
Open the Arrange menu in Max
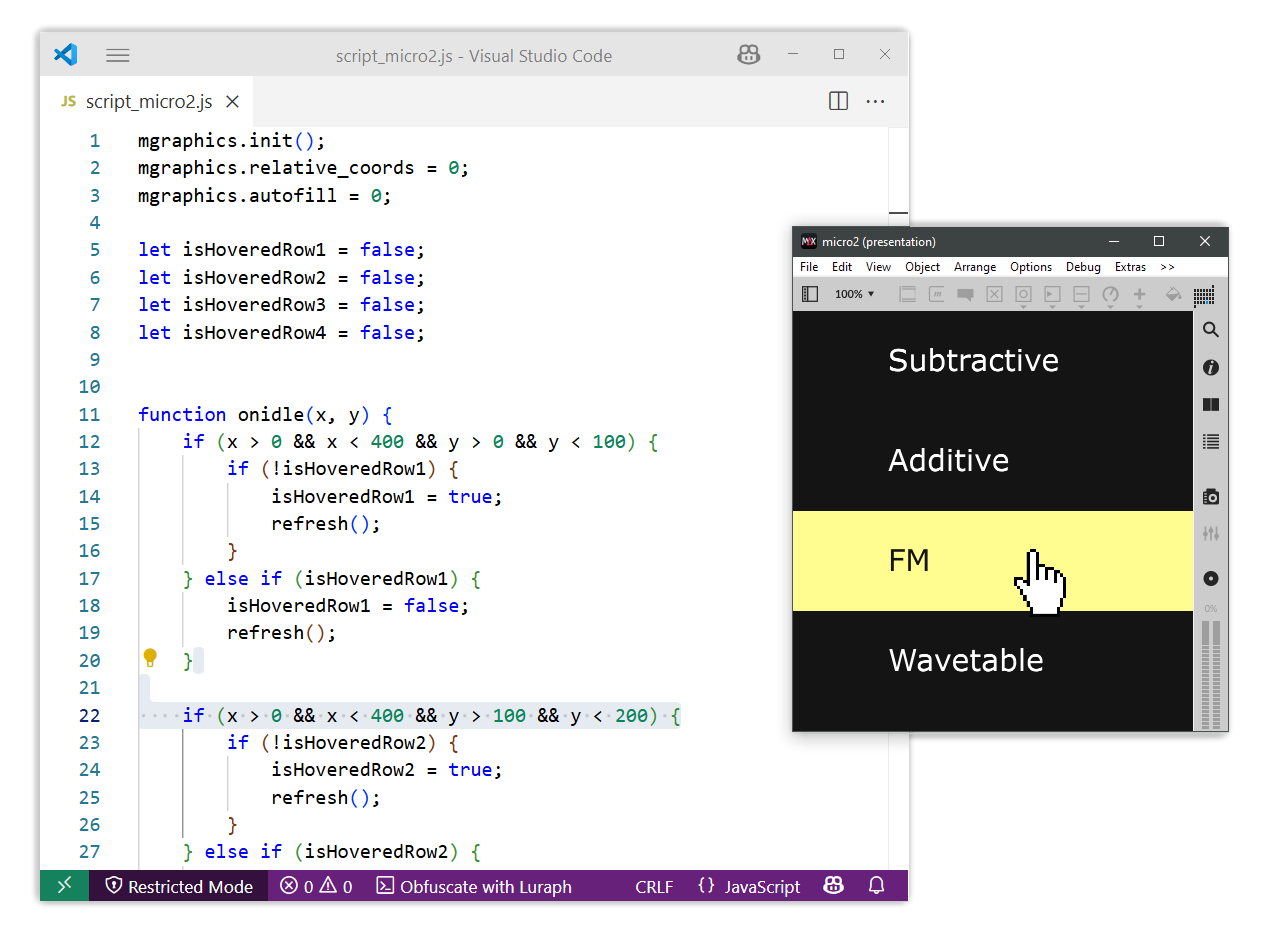974,267
